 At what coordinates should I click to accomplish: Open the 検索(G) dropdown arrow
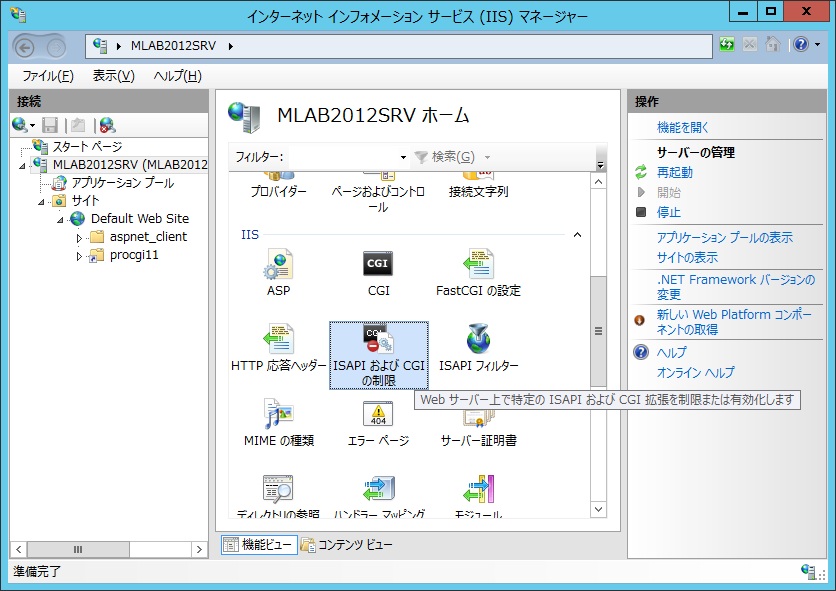pos(487,157)
